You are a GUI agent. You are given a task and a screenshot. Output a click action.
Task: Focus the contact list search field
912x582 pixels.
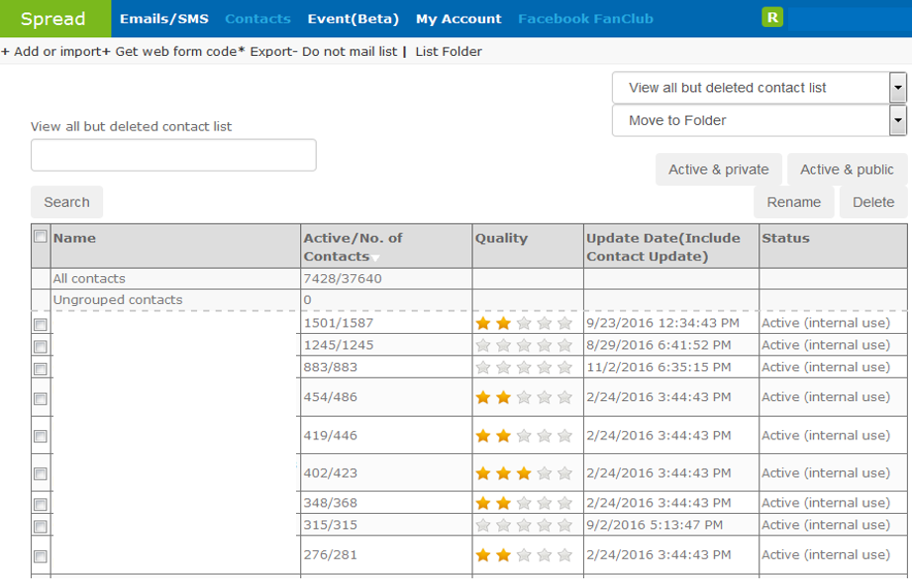[x=173, y=155]
